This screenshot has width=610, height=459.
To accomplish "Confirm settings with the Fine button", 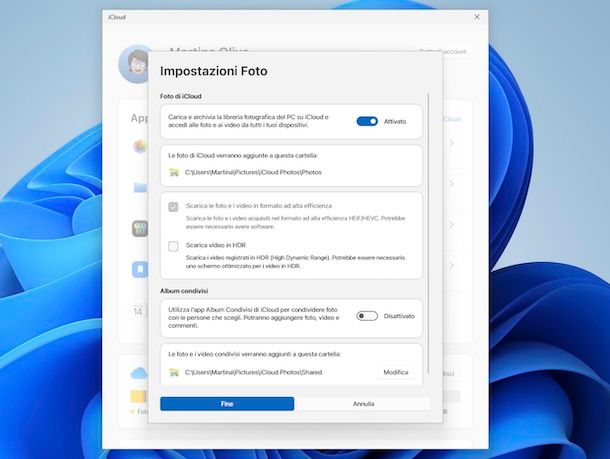I will tap(227, 404).
